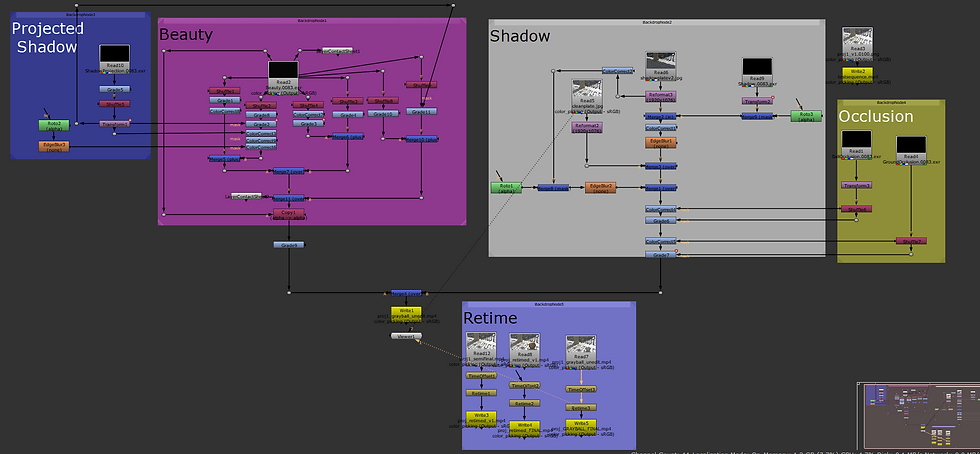The width and height of the screenshot is (980, 454).
Task: Select the Merge9 mask node
Action: (x=758, y=116)
